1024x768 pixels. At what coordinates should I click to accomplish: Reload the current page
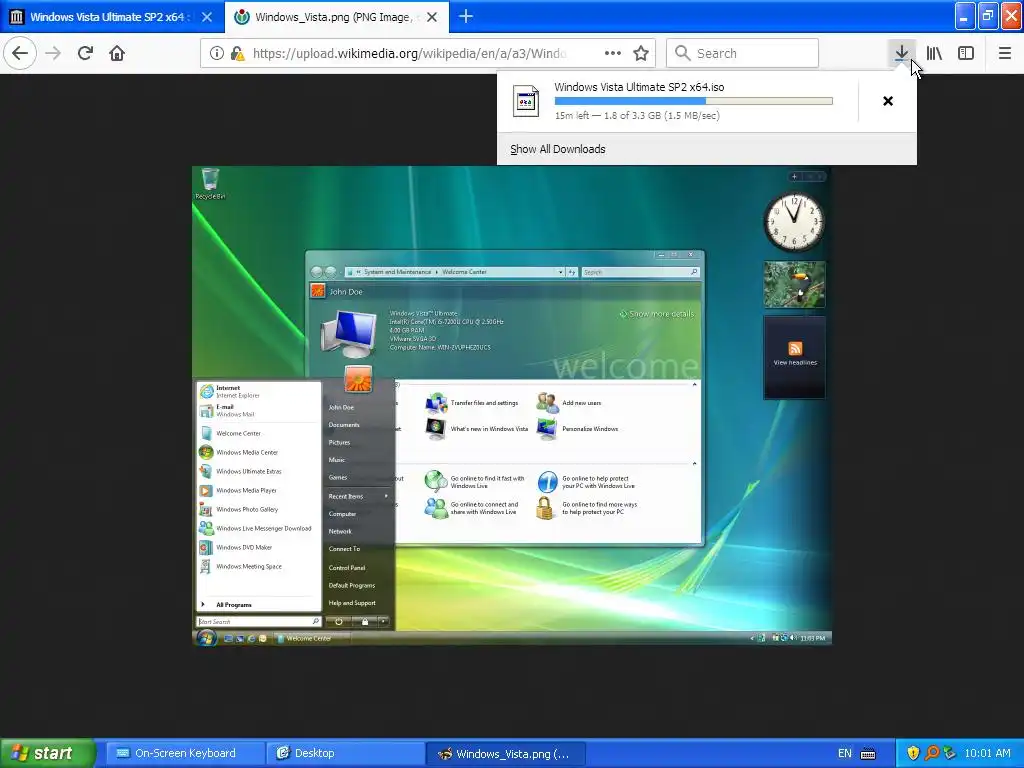pos(85,53)
